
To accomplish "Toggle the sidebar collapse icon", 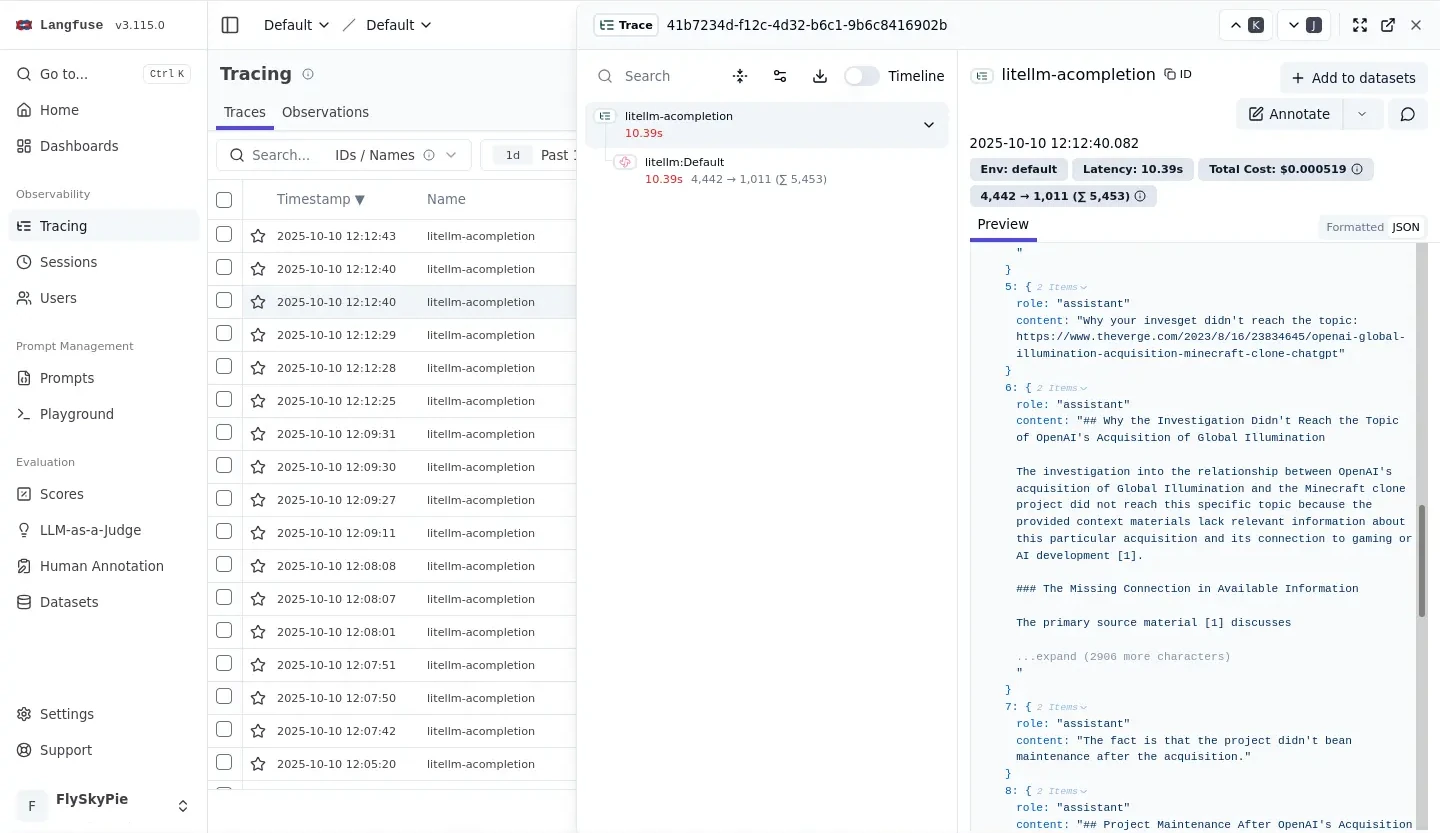I will (x=230, y=25).
